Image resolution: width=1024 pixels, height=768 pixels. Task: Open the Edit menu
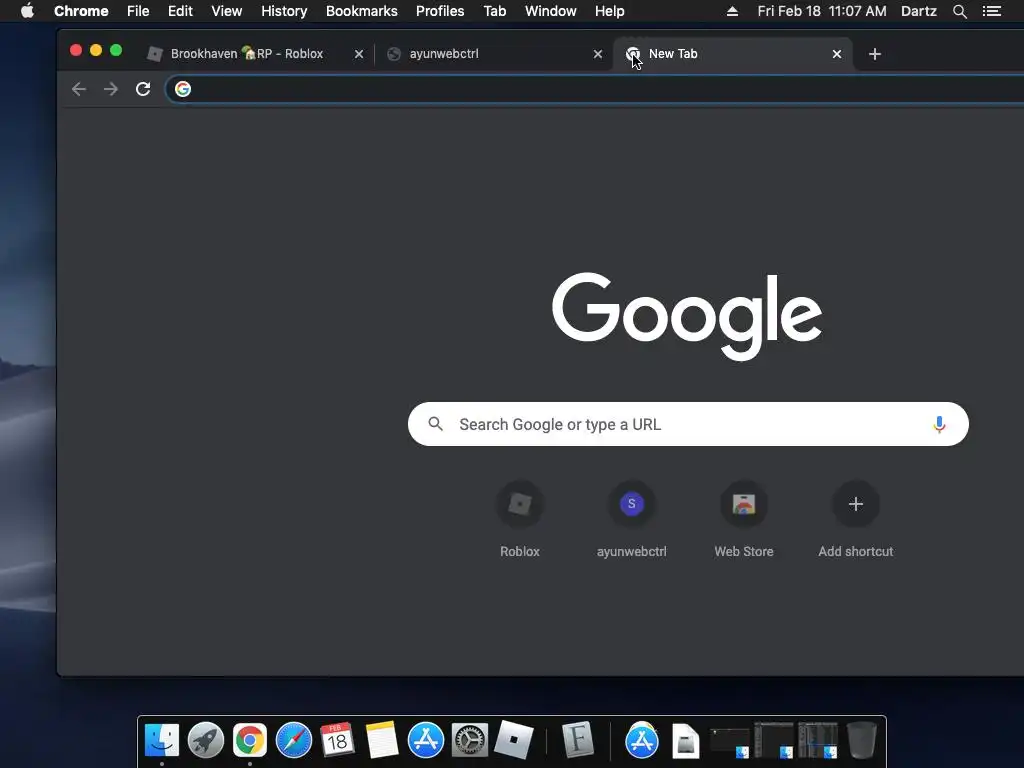point(180,11)
